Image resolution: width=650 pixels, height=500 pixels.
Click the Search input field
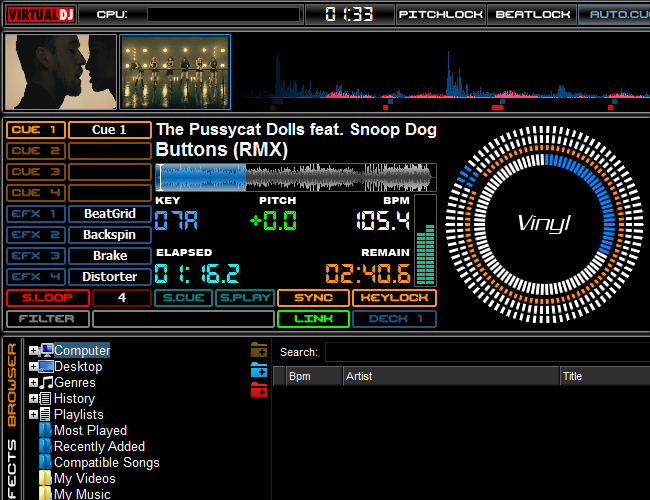click(488, 352)
